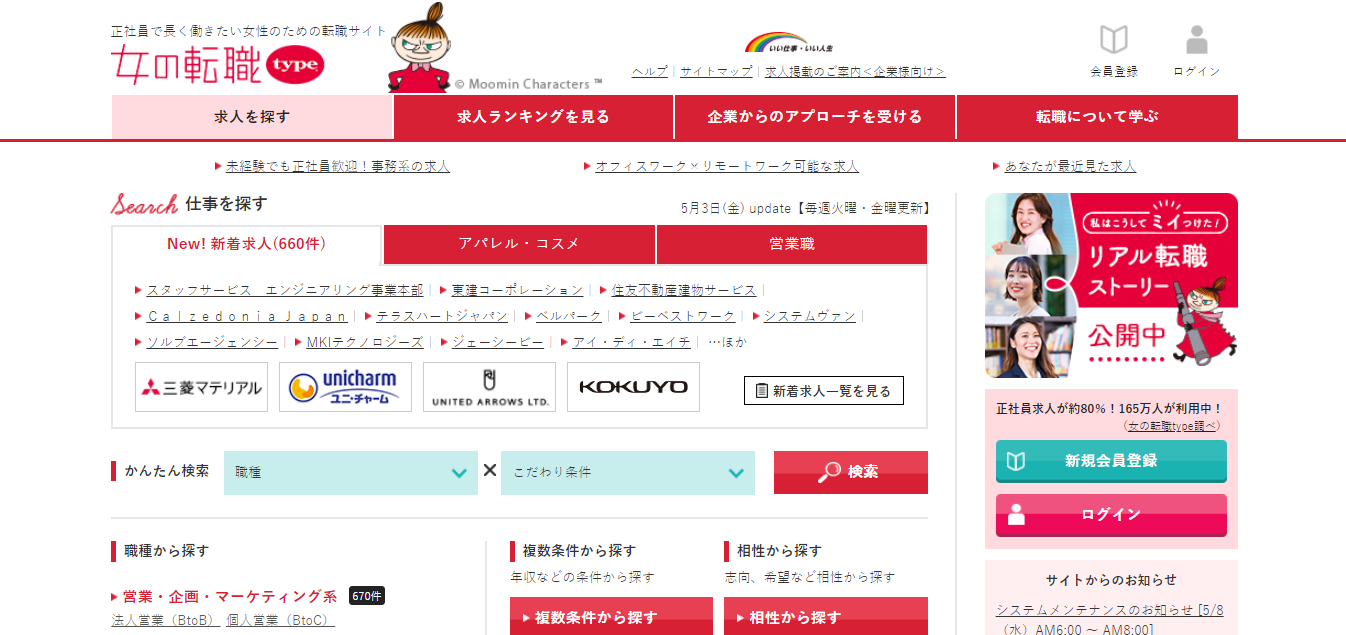Image resolution: width=1346 pixels, height=635 pixels.
Task: Open the 法人営業（BtoB） link
Action: click(165, 620)
